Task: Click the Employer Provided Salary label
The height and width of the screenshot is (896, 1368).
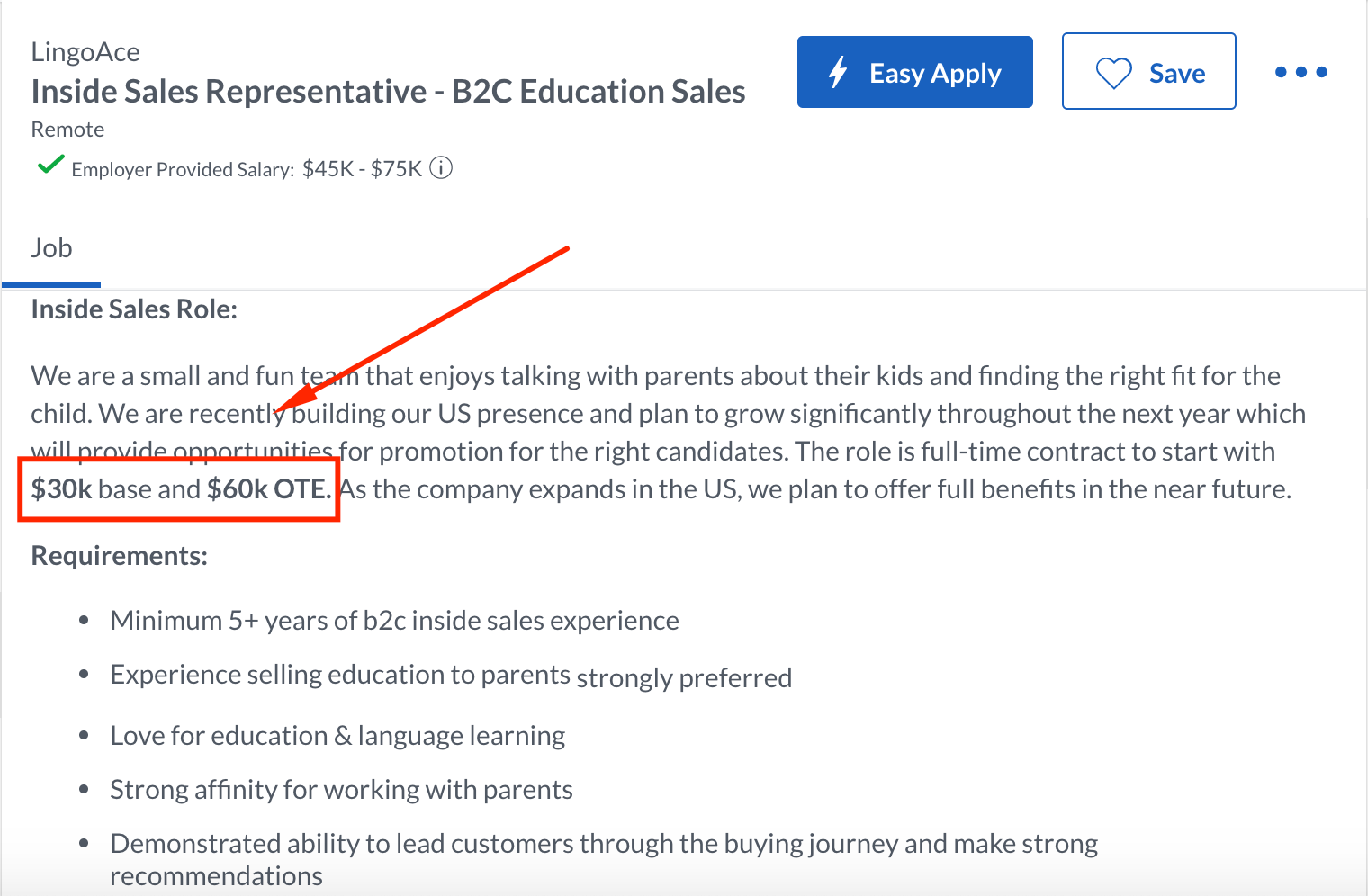Action: click(183, 169)
